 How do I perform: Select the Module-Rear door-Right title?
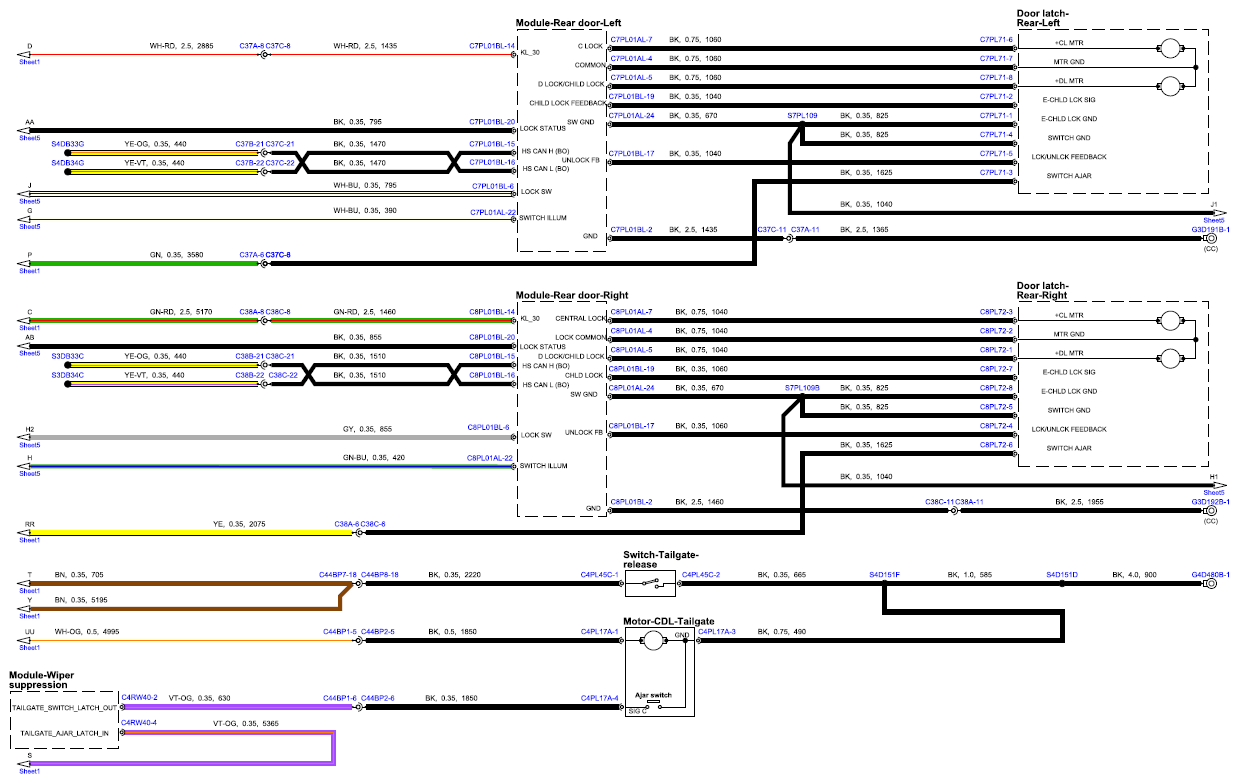(572, 296)
